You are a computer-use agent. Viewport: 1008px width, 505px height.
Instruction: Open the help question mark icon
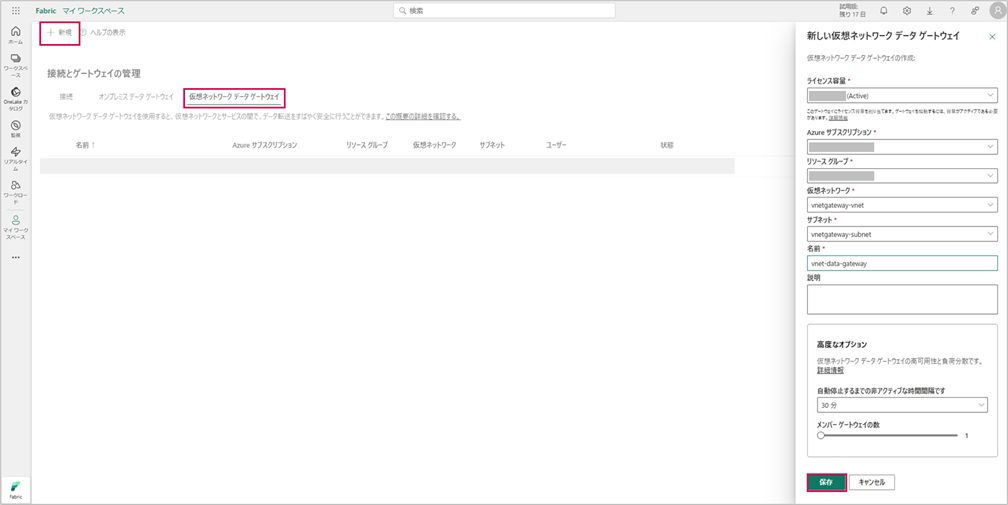[952, 11]
